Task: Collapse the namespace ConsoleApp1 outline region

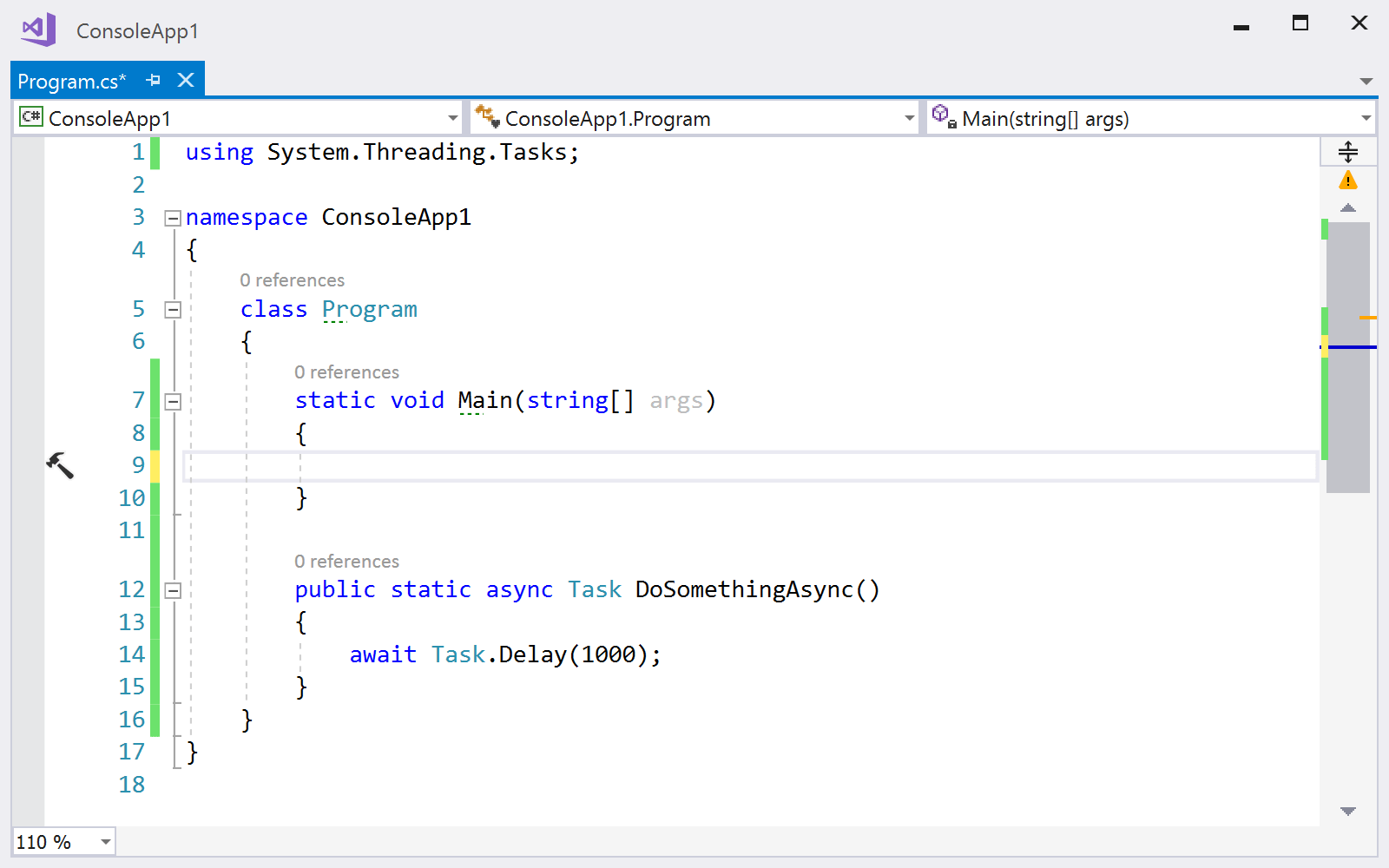Action: [x=173, y=217]
